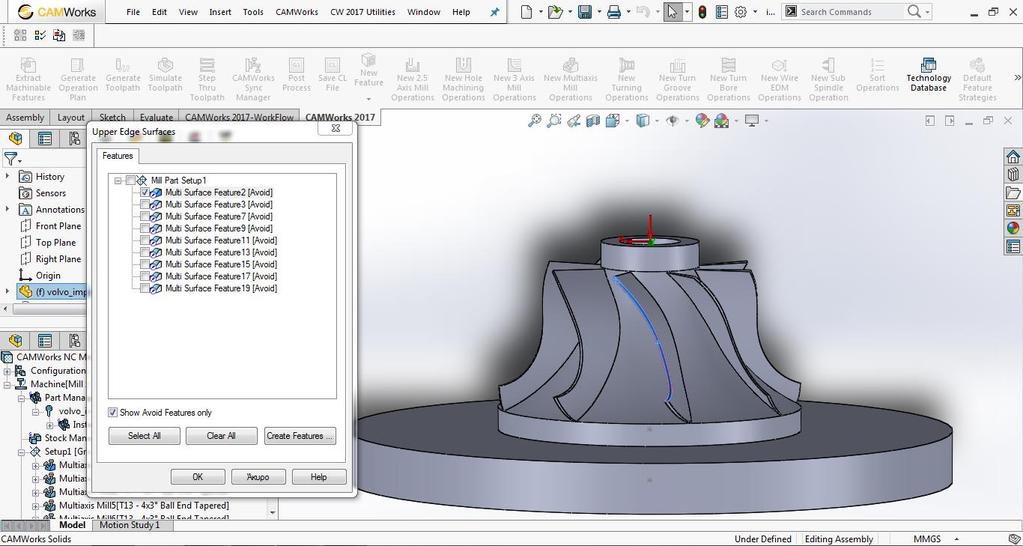Click the Select All button

(x=144, y=436)
